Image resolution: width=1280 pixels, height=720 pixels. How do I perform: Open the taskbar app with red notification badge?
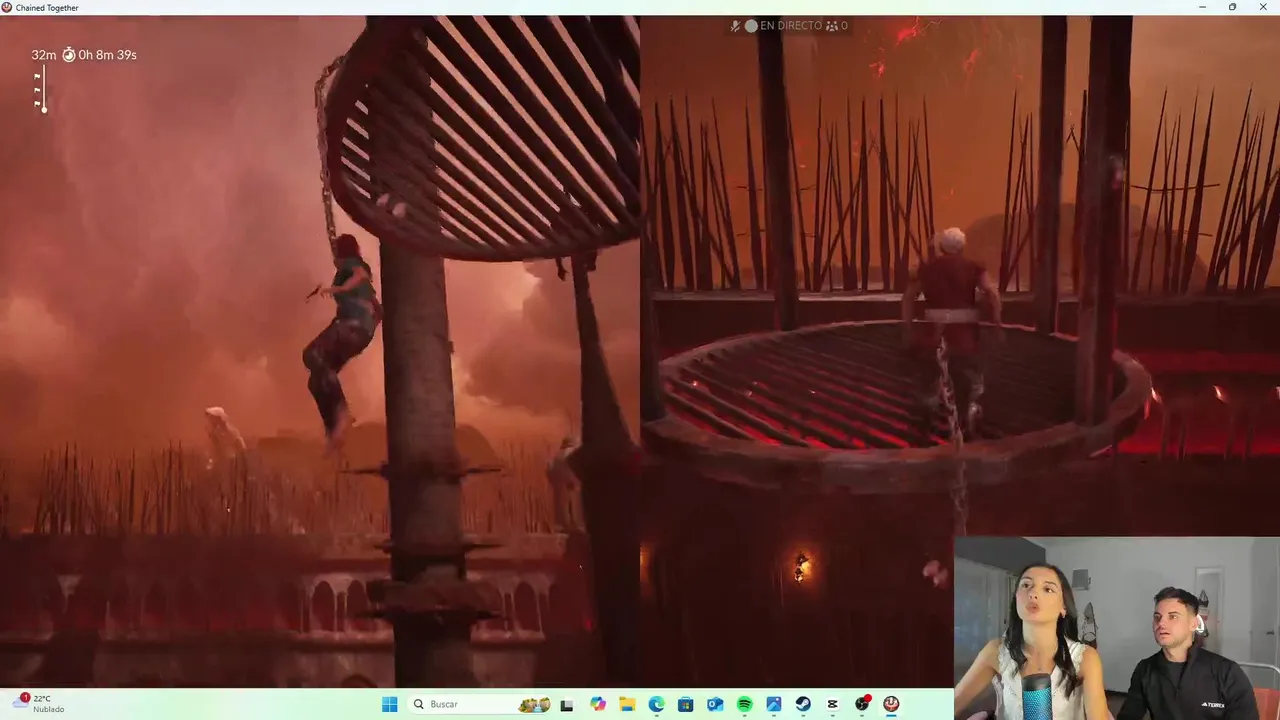pyautogui.click(x=862, y=704)
